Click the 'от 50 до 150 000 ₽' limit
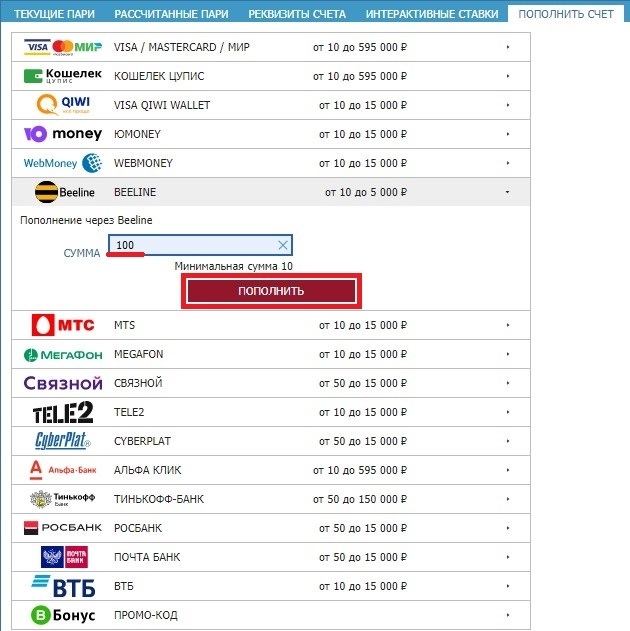The image size is (630, 631). [360, 499]
